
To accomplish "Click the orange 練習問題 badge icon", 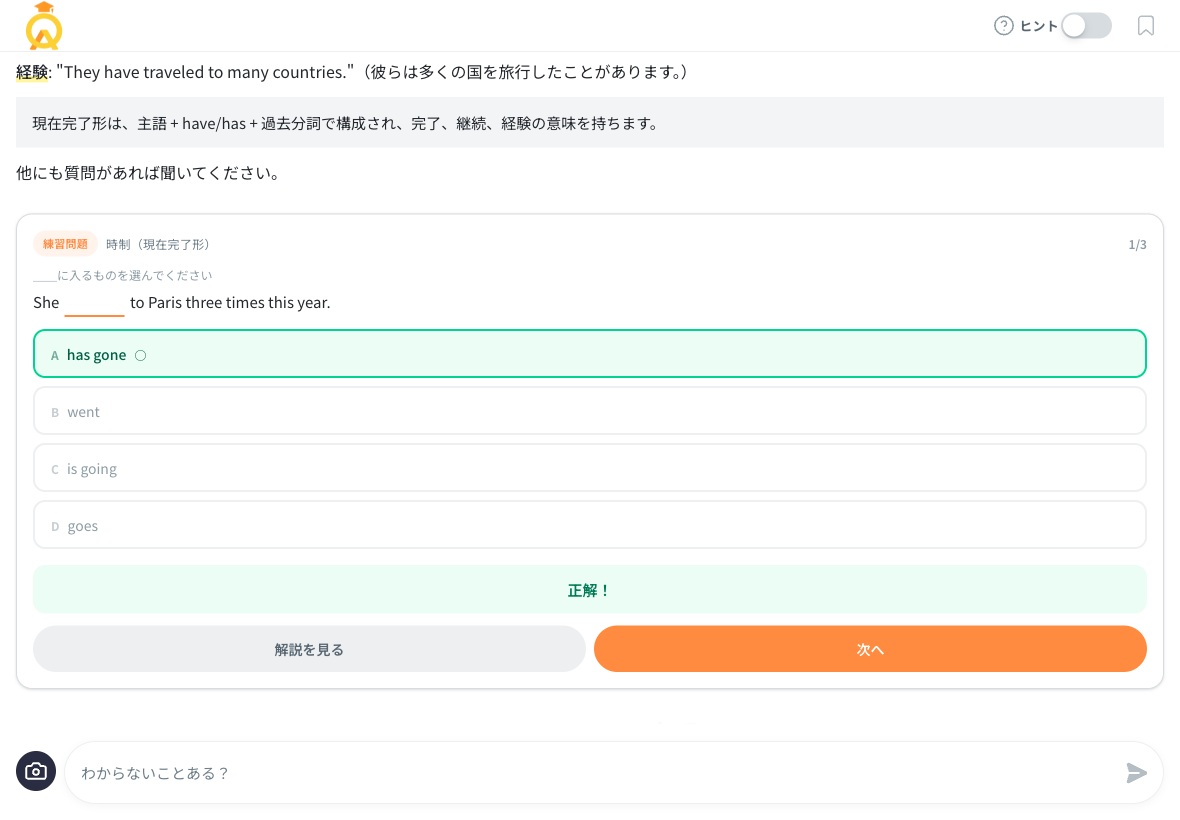I will pos(66,243).
